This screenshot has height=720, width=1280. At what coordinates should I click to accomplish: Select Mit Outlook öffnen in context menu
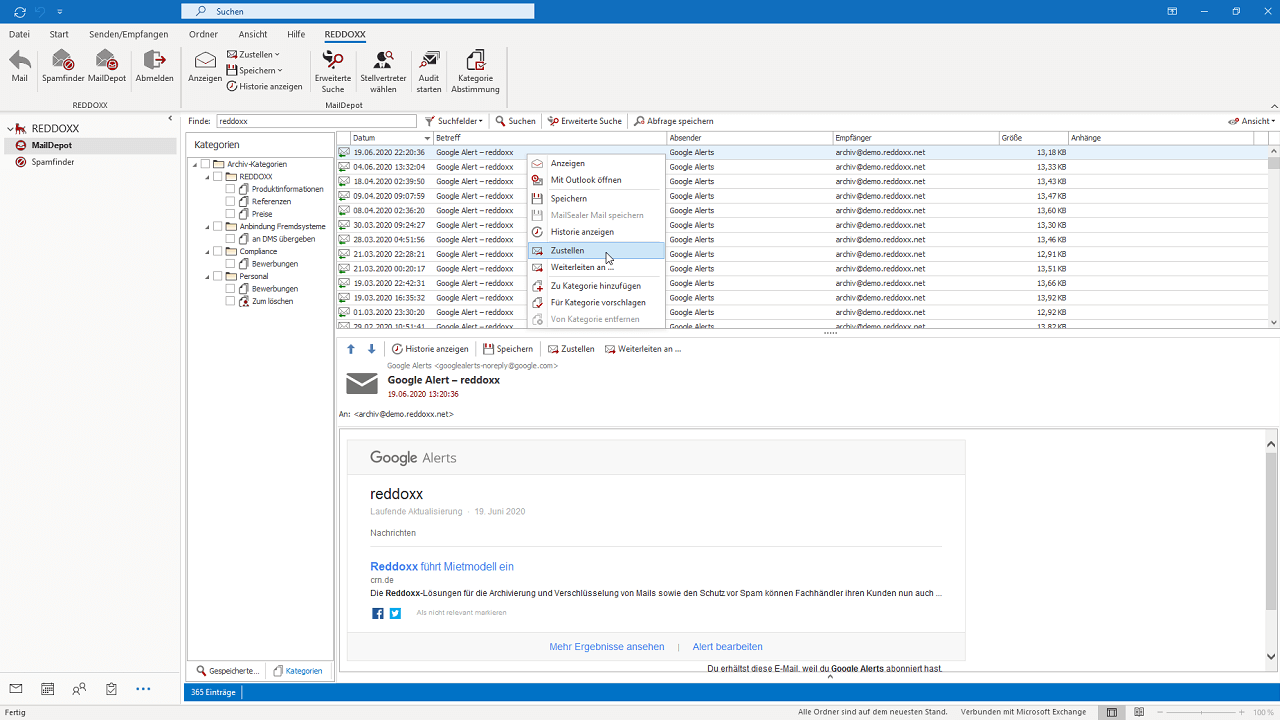point(596,180)
